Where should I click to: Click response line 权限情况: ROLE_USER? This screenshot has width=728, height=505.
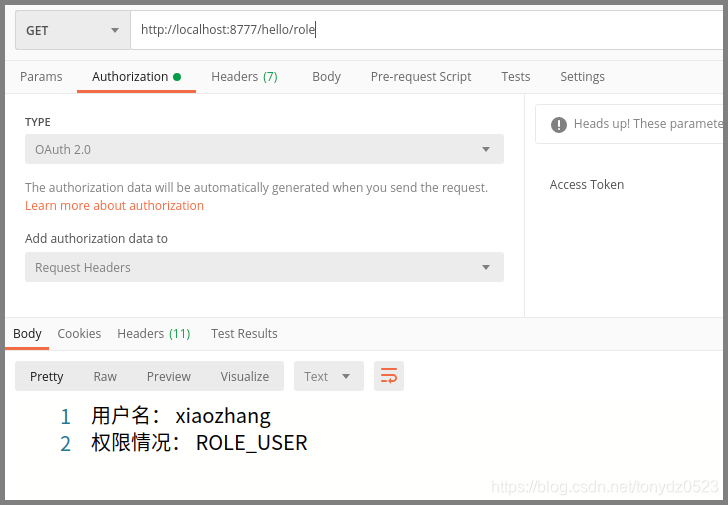199,443
